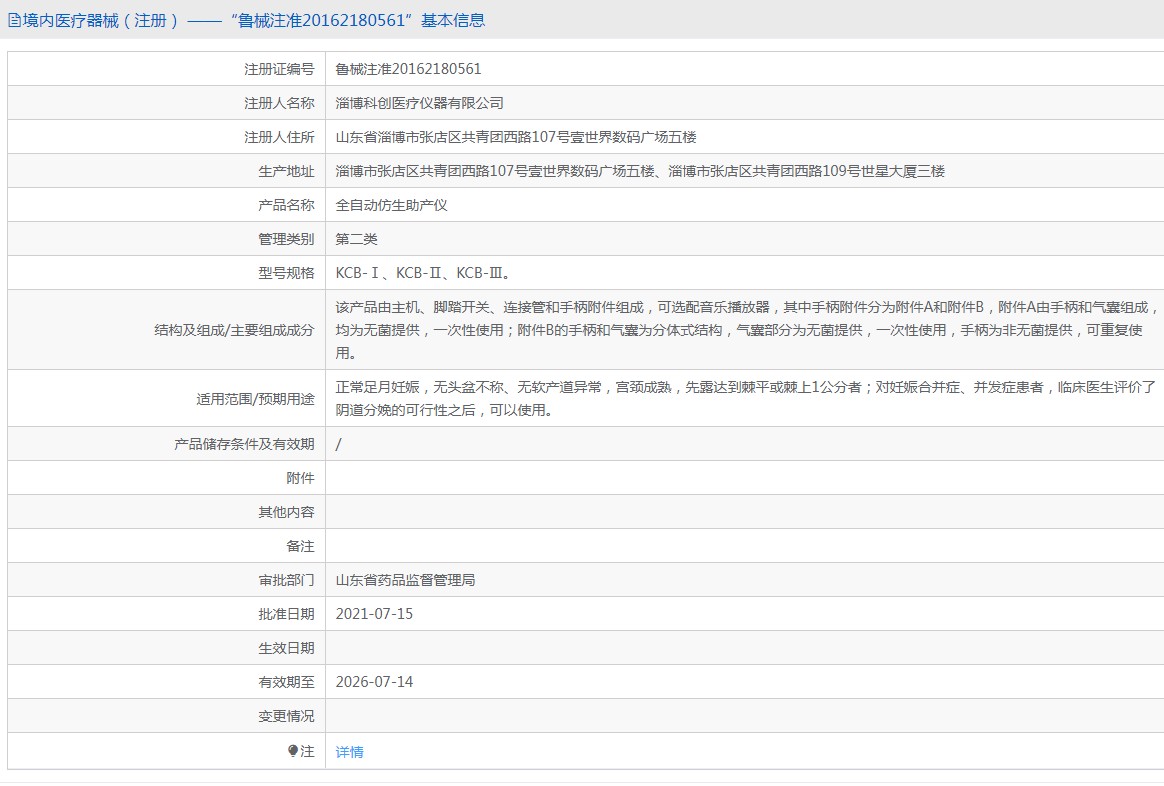Select the intended use text starting 正常足月妊娠
Image resolution: width=1164 pixels, height=786 pixels.
(x=745, y=399)
